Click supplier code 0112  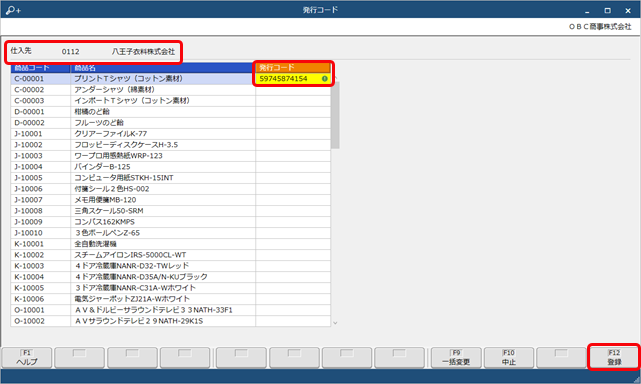[x=71, y=52]
